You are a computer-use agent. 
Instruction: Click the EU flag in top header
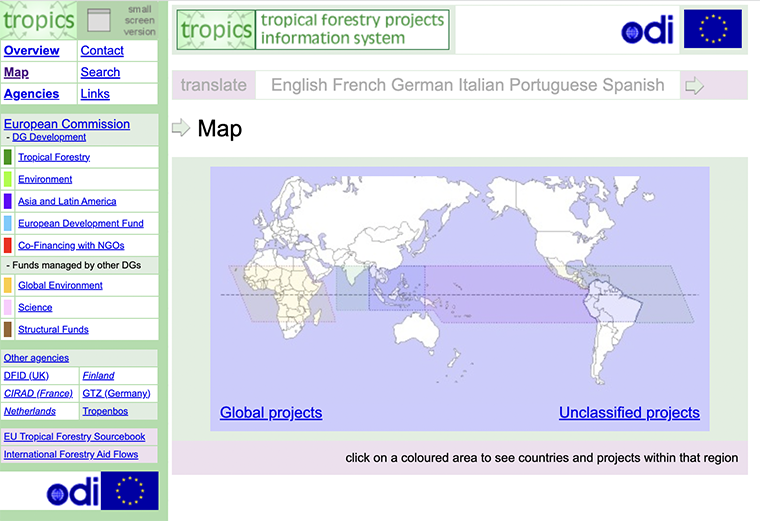pos(712,29)
